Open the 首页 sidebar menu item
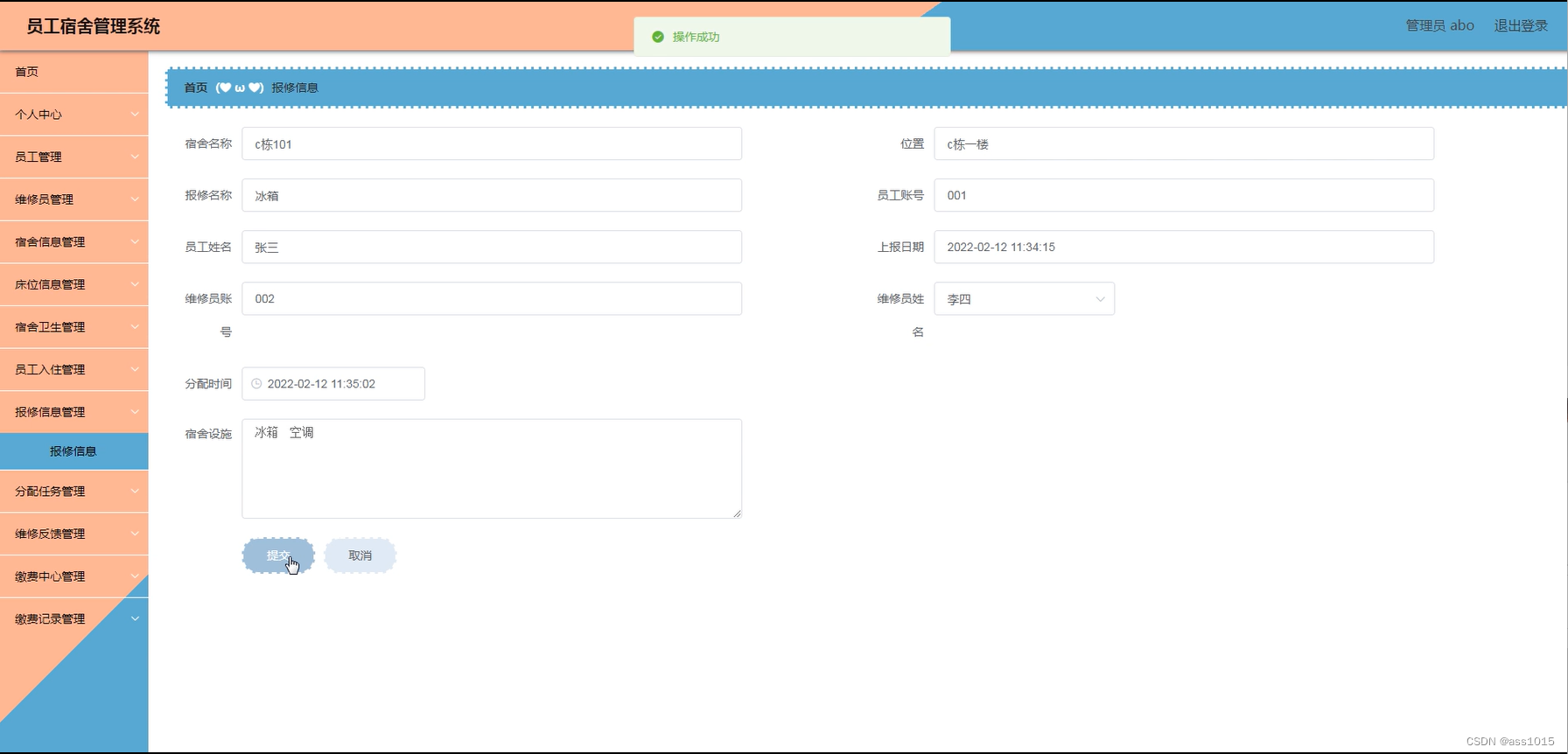This screenshot has height=754, width=1568. pos(74,72)
